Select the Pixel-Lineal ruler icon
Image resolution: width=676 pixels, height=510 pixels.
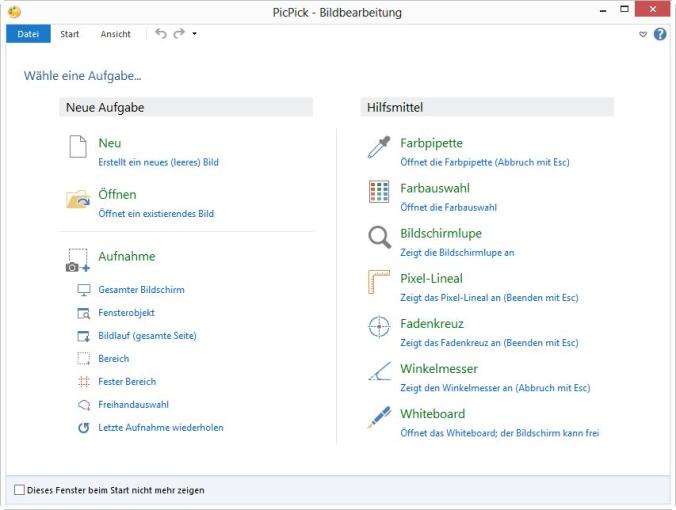(x=379, y=282)
